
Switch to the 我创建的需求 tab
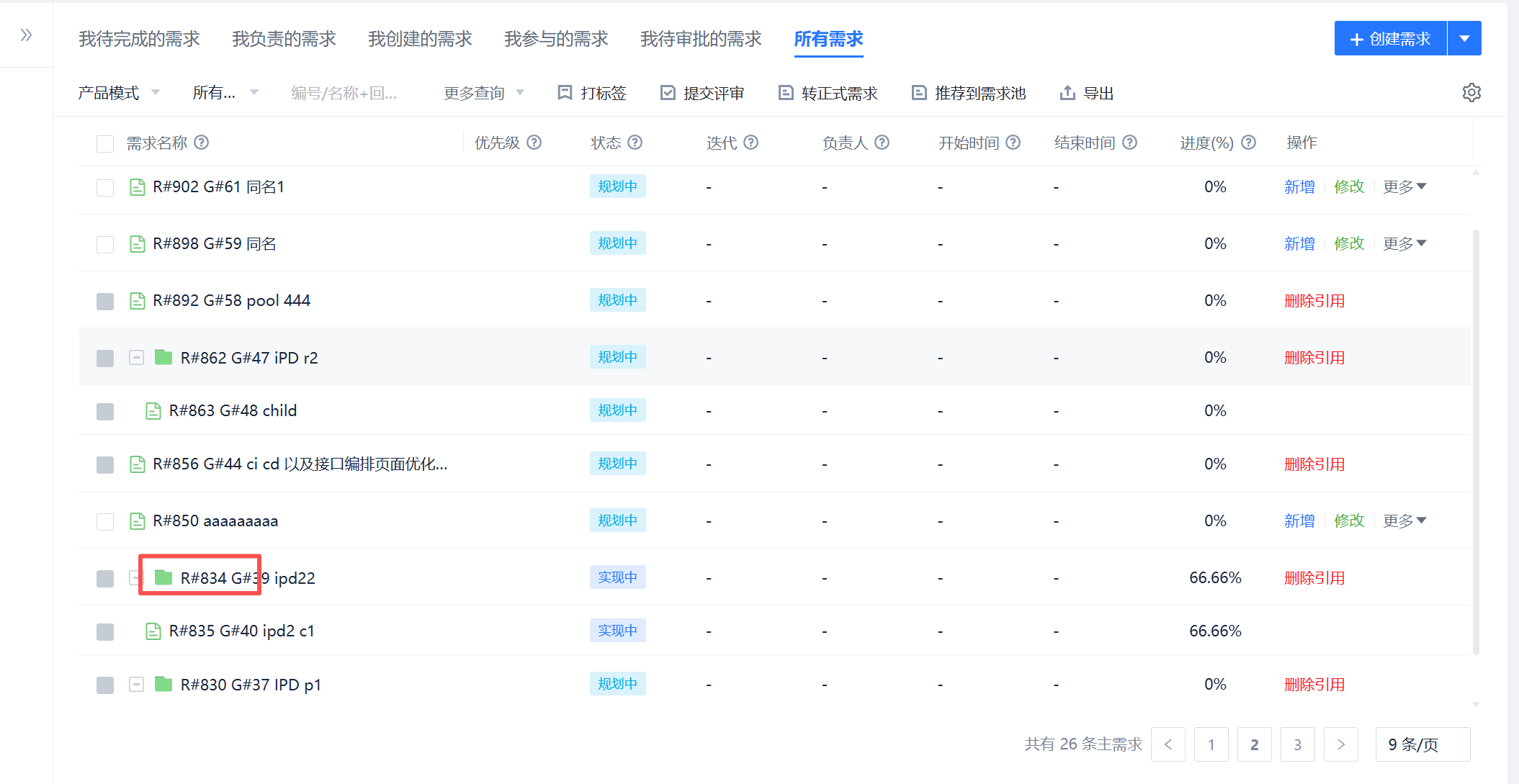pos(420,39)
